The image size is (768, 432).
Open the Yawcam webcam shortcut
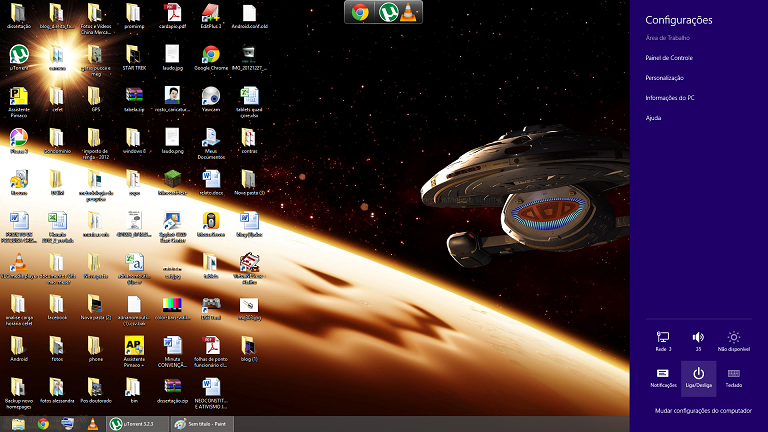pos(211,99)
